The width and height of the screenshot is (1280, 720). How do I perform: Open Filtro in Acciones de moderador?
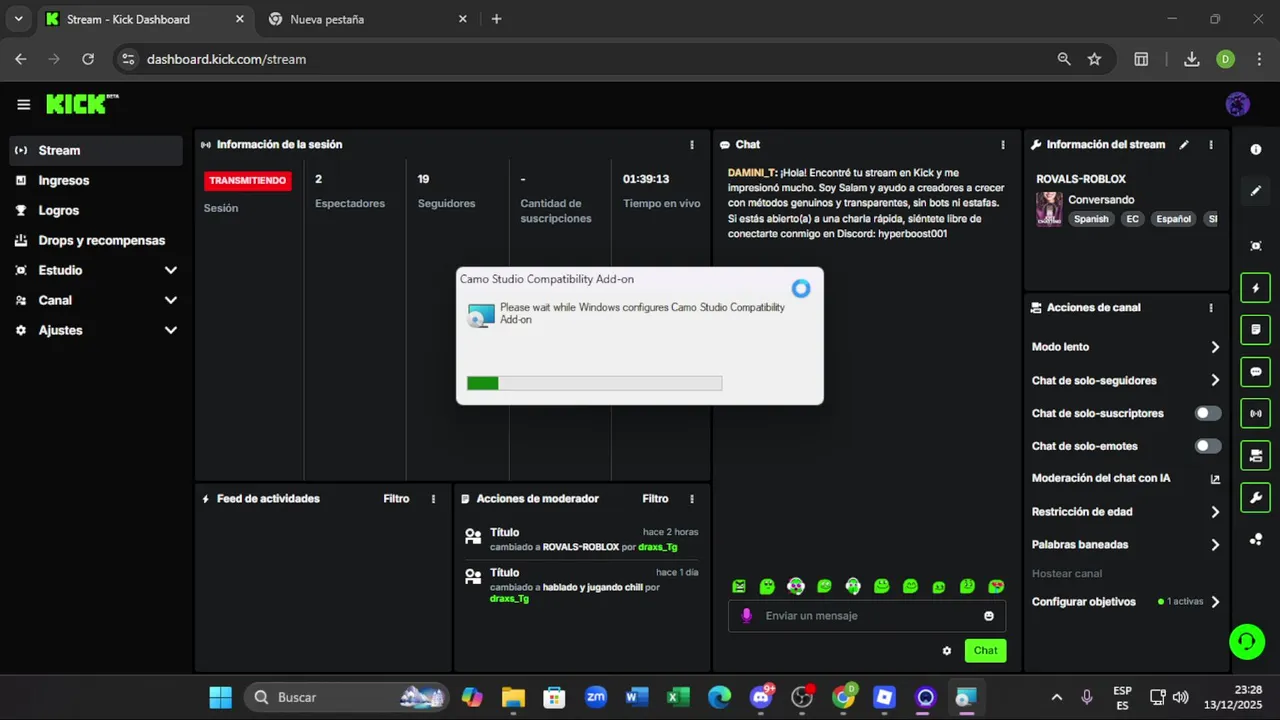655,499
